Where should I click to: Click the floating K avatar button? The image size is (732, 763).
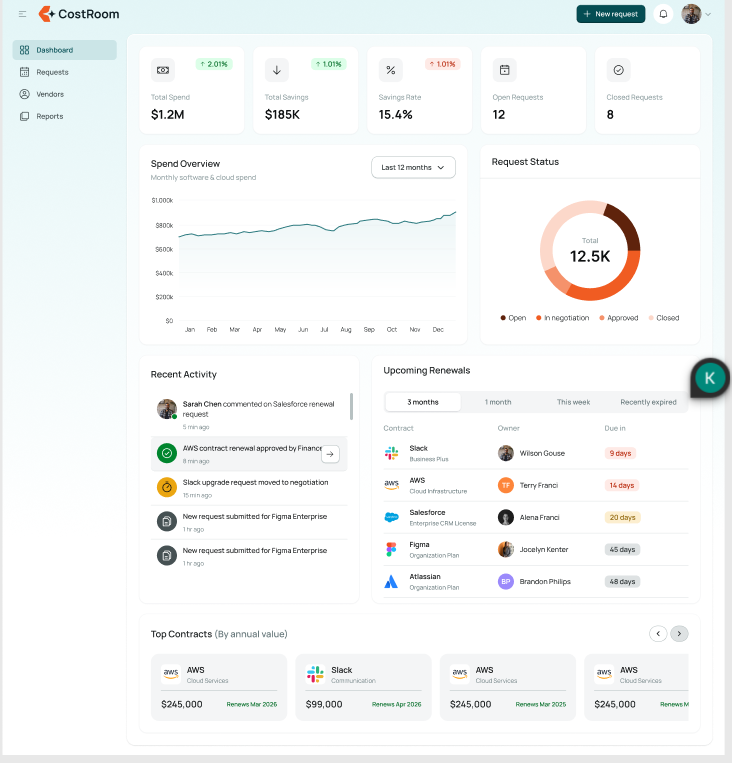click(x=710, y=378)
